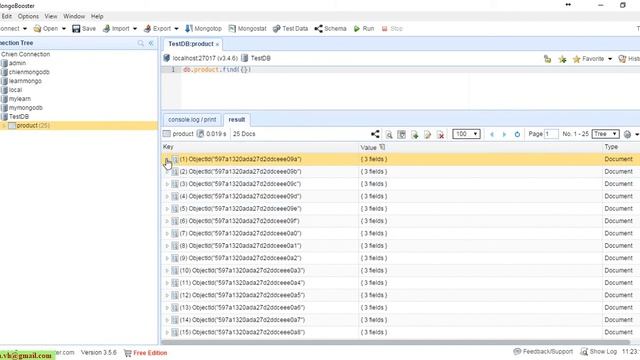Run the query with the Run button
This screenshot has height=360, width=640.
(x=364, y=29)
